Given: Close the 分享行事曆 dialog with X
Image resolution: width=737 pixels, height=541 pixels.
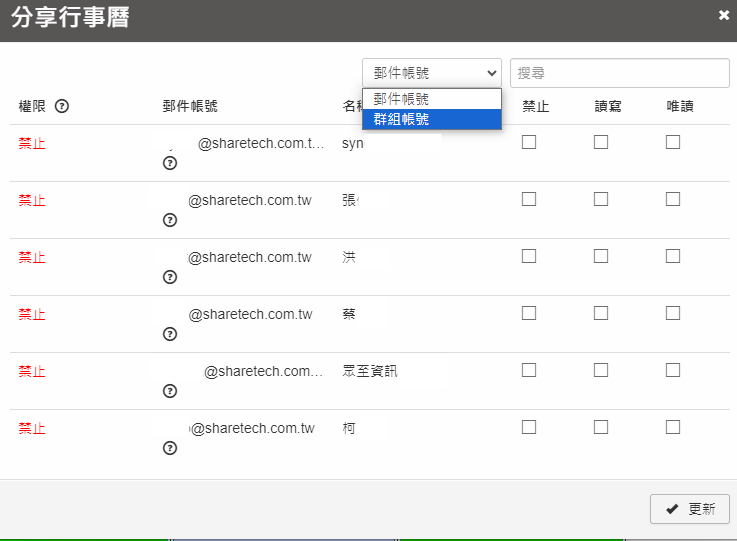Looking at the screenshot, I should (x=724, y=15).
